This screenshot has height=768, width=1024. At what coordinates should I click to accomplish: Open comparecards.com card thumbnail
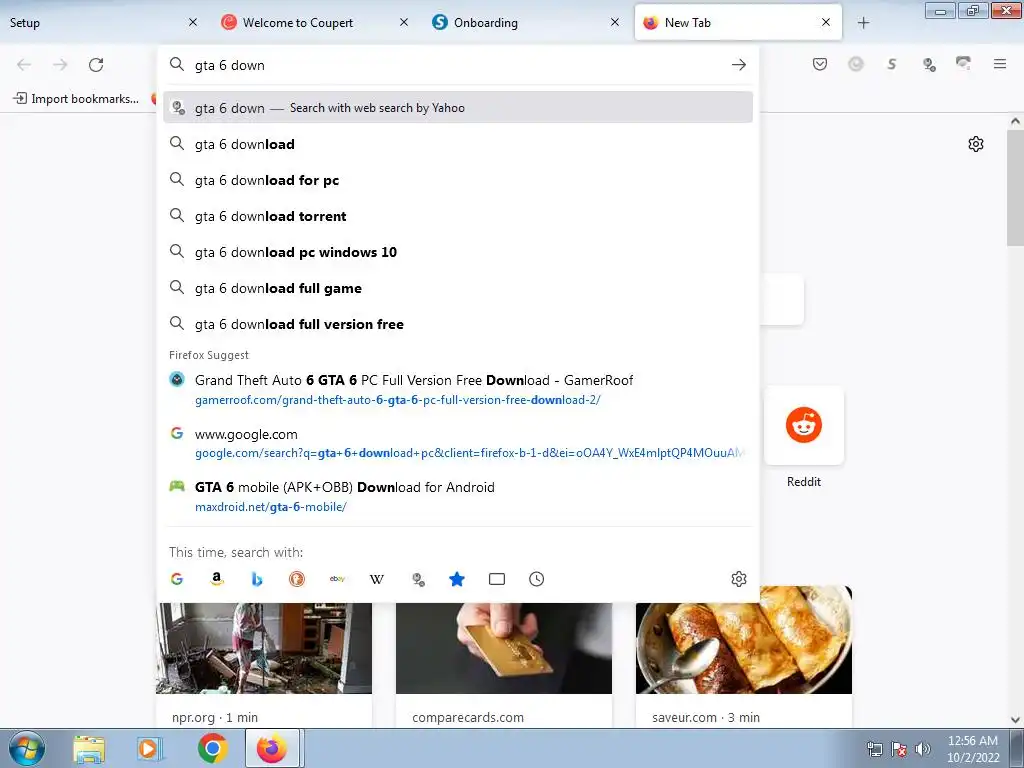504,648
